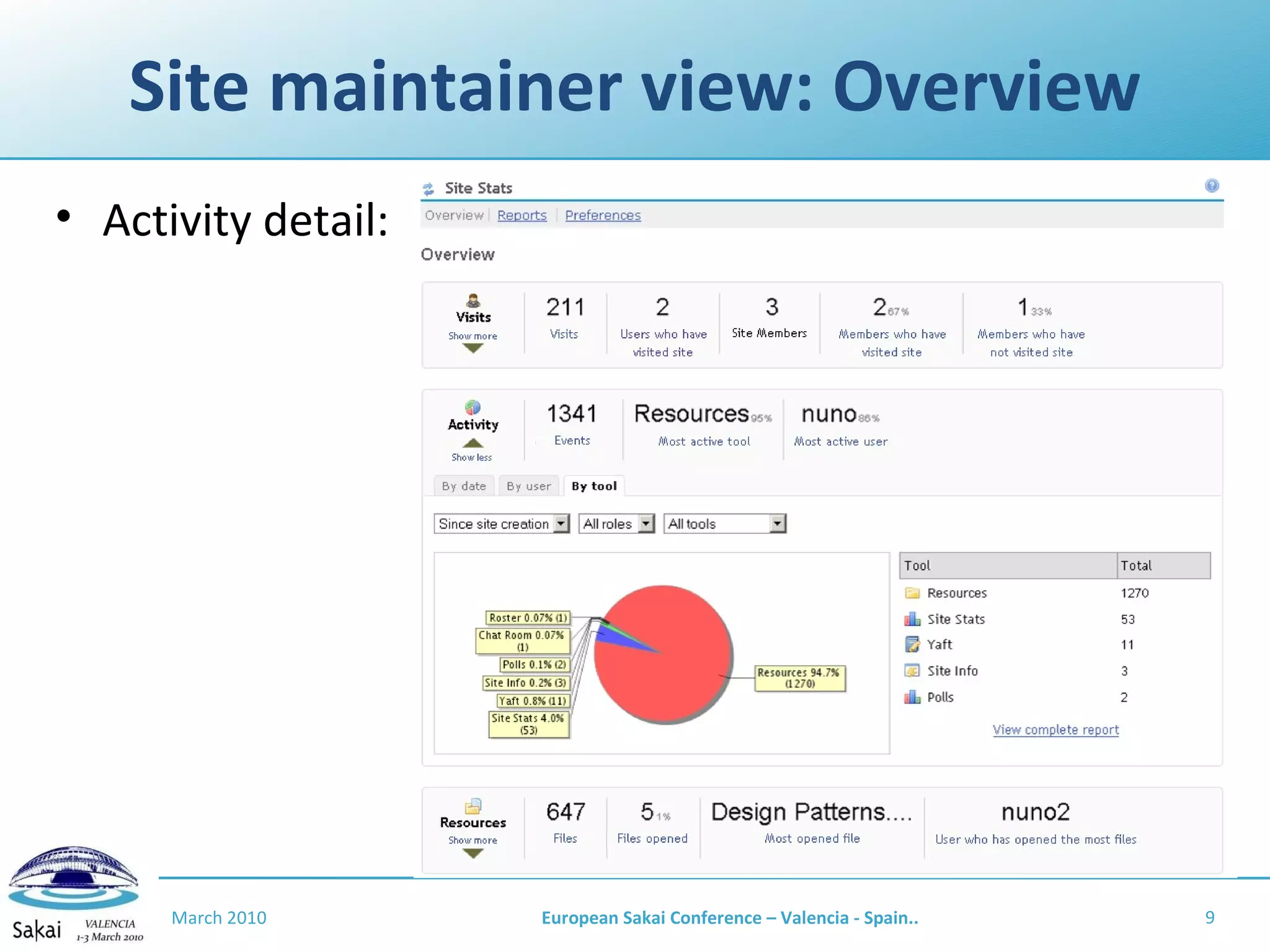
Task: Click Show more under Visits
Action: 473,336
